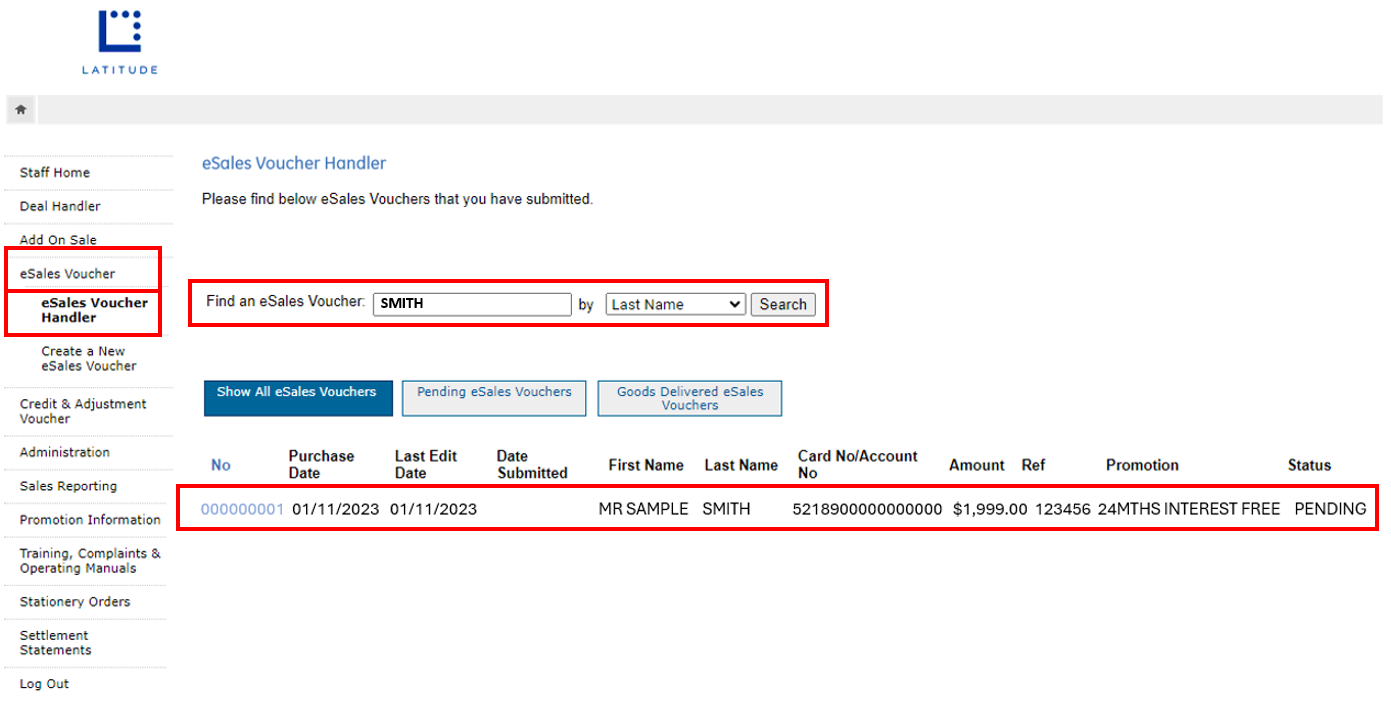Click the Latitude logo

[120, 42]
